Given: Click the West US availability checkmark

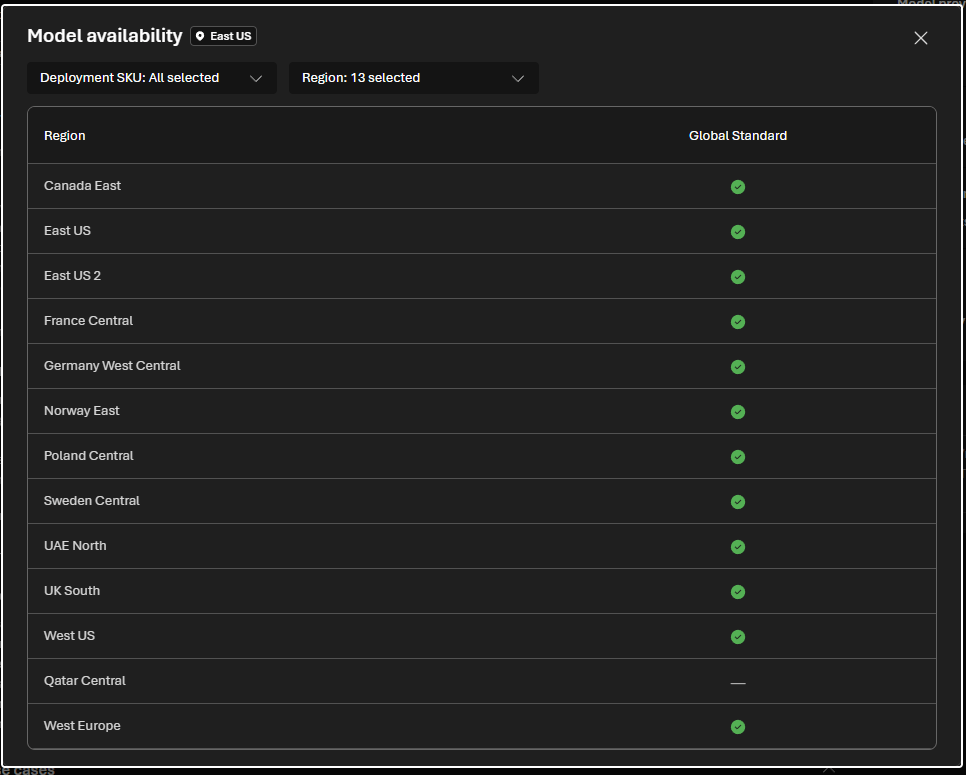Looking at the screenshot, I should 737,636.
